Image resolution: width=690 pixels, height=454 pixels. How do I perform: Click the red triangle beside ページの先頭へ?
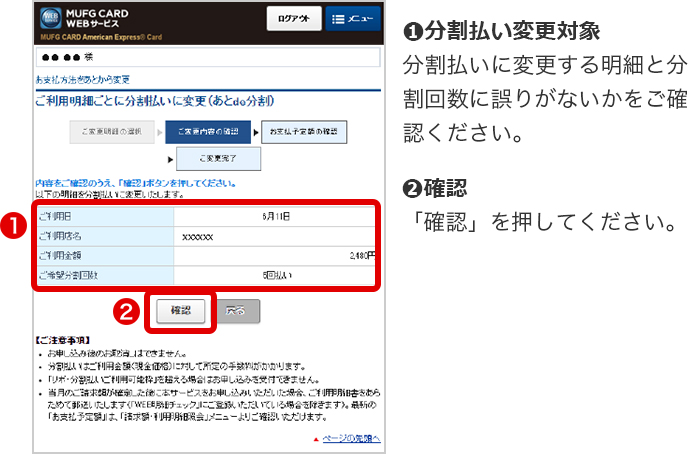[x=316, y=438]
